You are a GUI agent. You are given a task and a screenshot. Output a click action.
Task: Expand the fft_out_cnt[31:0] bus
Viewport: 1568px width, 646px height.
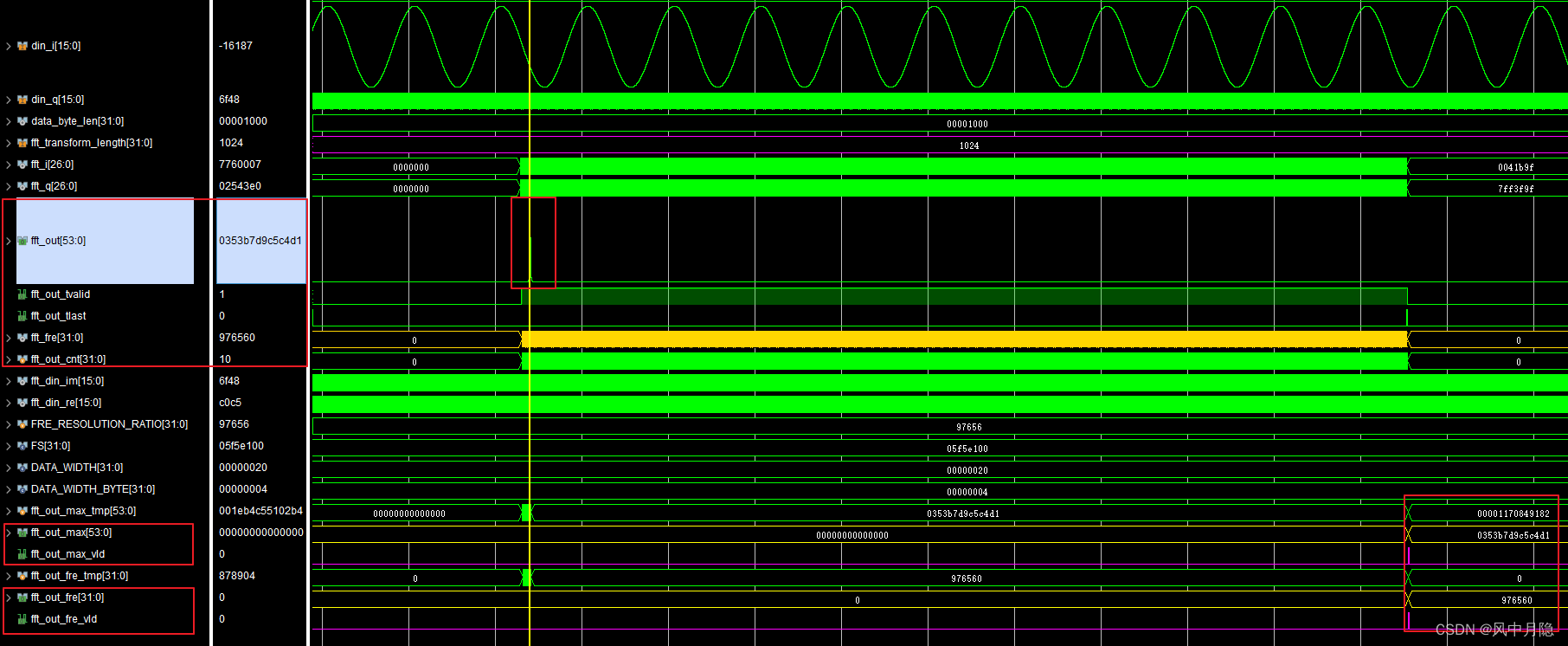click(9, 359)
